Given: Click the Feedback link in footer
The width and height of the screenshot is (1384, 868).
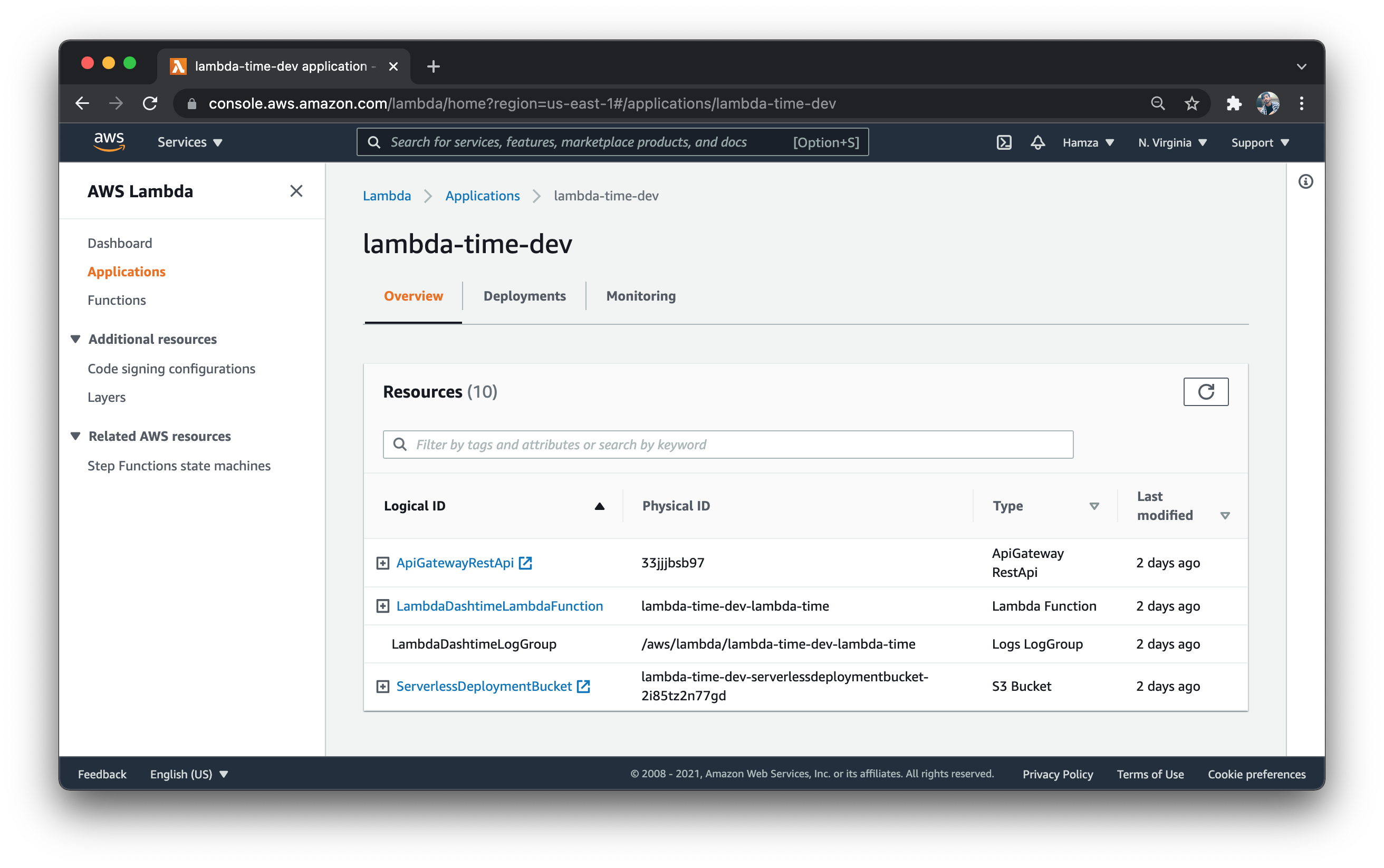Looking at the screenshot, I should [102, 774].
